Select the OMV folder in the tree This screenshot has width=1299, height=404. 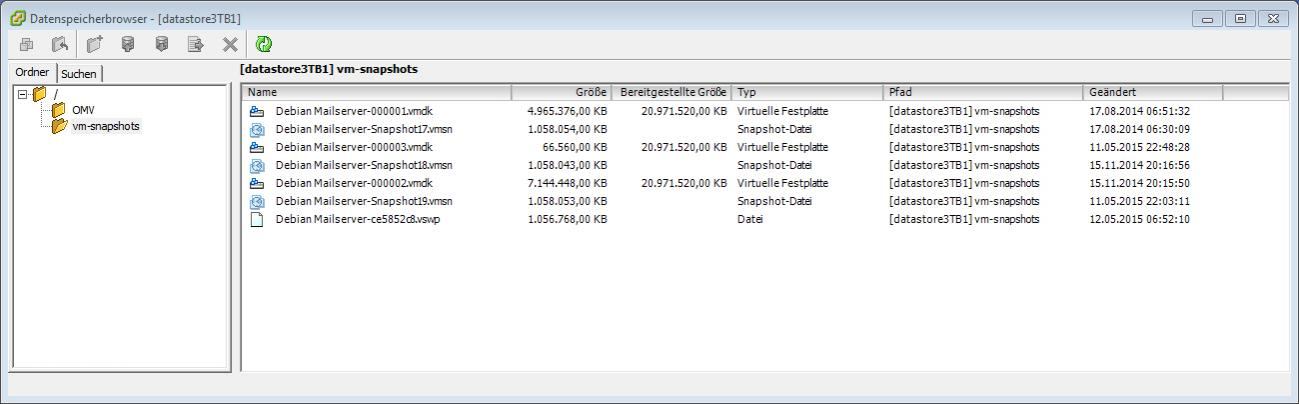coord(83,110)
